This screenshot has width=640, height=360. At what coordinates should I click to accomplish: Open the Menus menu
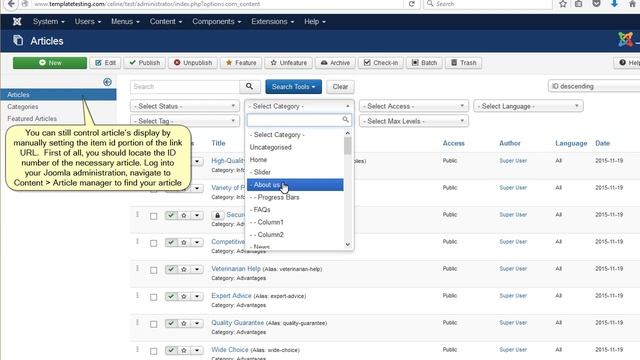(x=125, y=22)
